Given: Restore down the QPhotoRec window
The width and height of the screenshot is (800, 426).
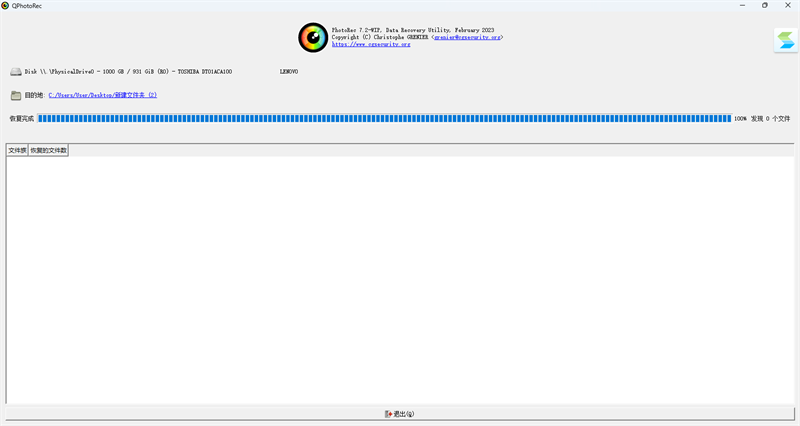Looking at the screenshot, I should [765, 6].
